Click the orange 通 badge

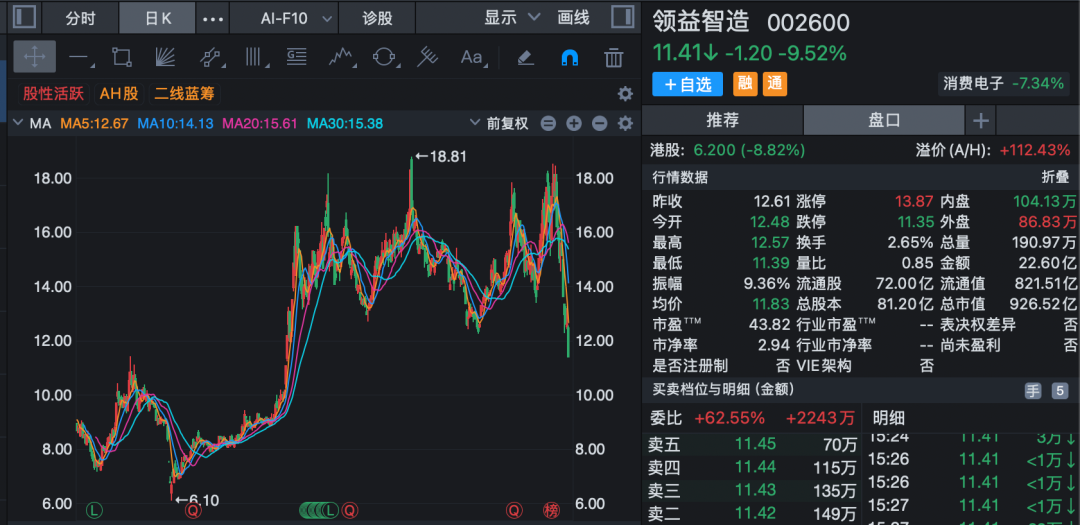[775, 84]
